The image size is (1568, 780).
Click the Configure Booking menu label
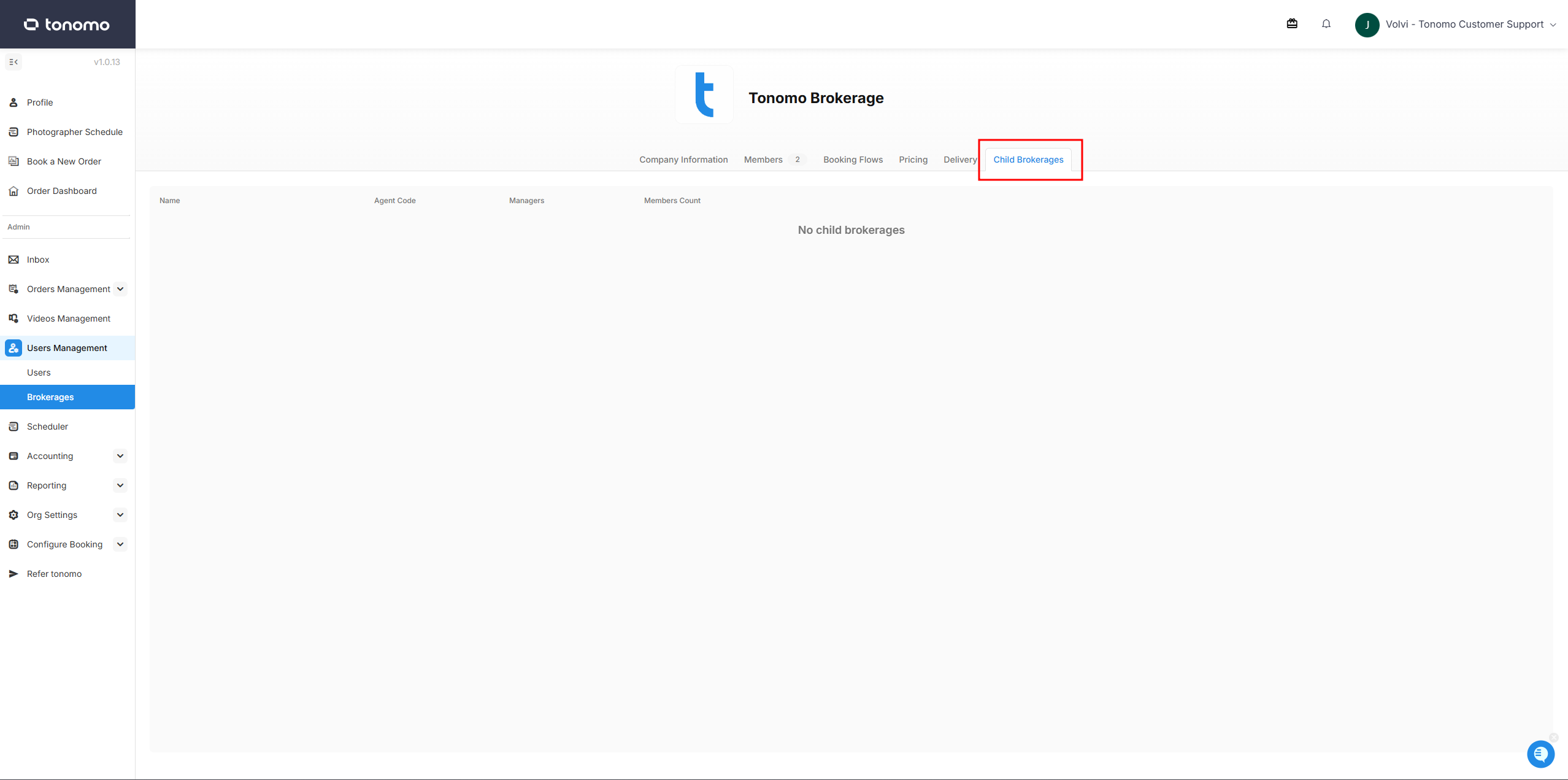(64, 544)
